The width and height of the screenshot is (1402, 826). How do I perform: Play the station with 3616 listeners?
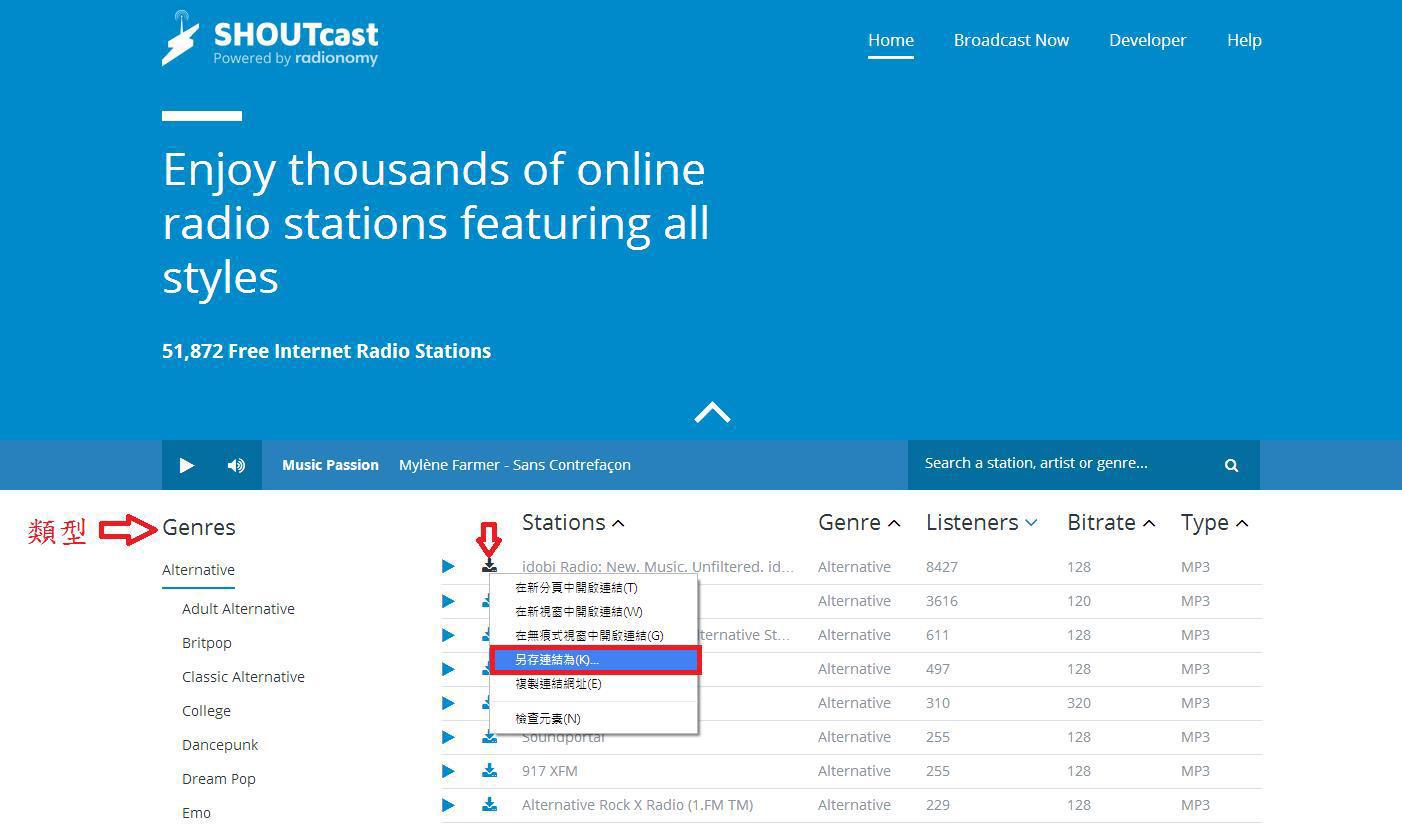448,601
